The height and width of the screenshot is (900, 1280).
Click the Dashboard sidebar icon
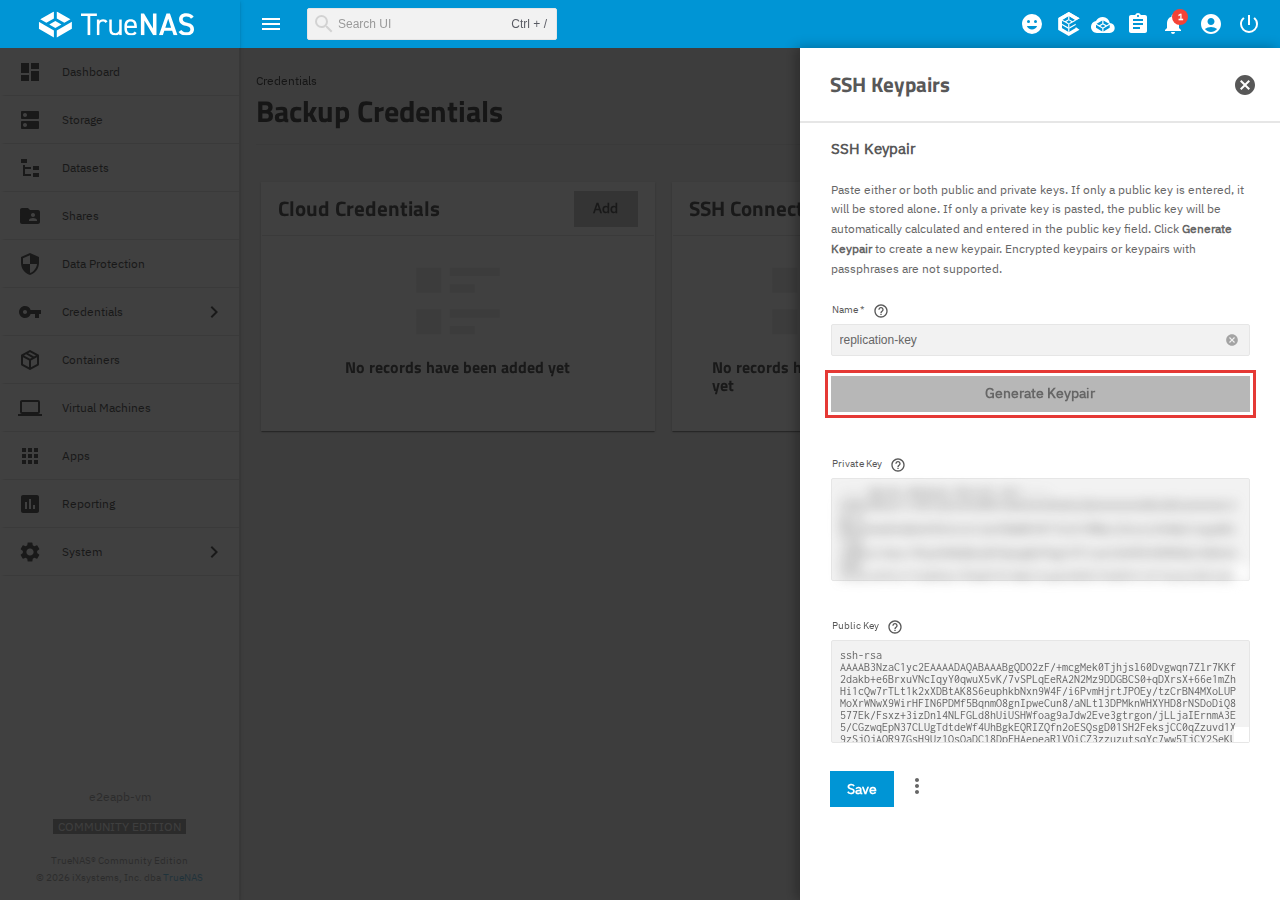30,72
